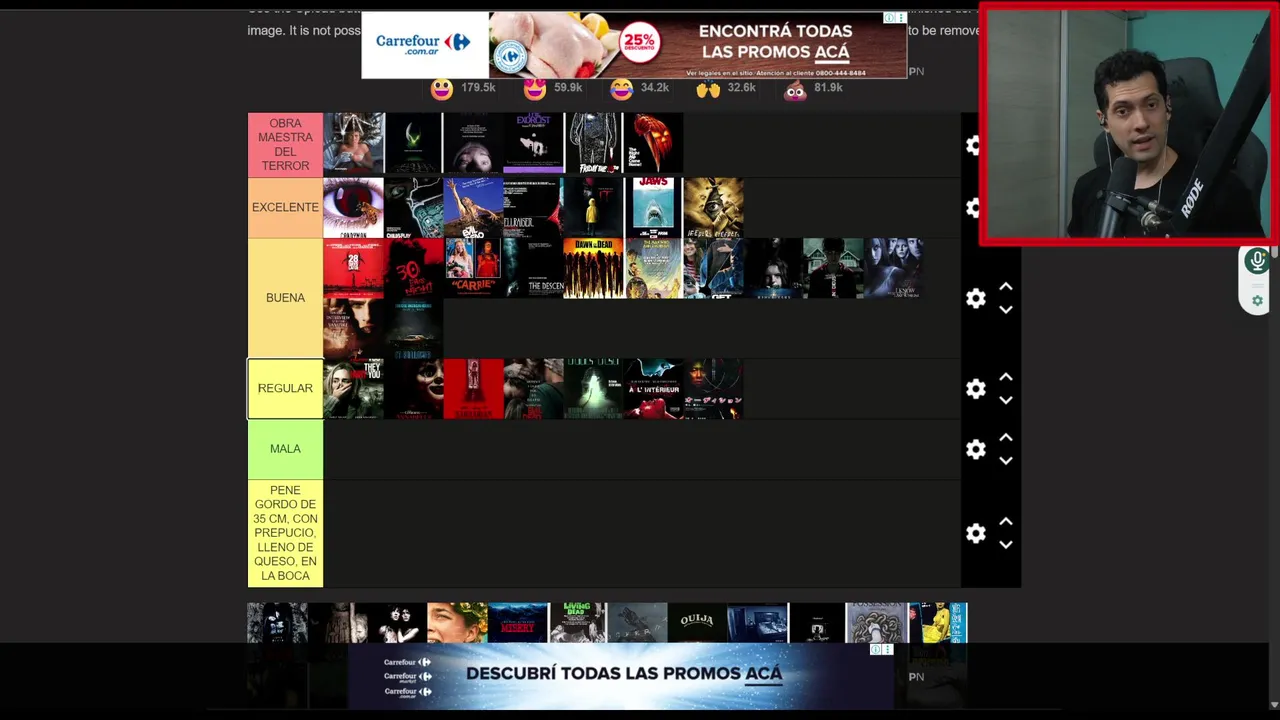Click the pink OBRA MAESTRA DEL TERROR label

tap(285, 145)
